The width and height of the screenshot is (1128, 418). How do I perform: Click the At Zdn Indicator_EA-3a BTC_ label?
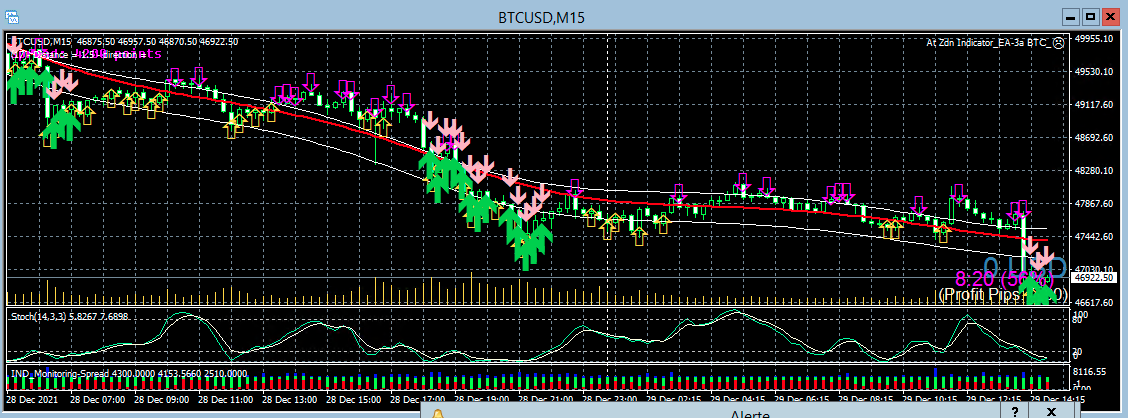988,42
